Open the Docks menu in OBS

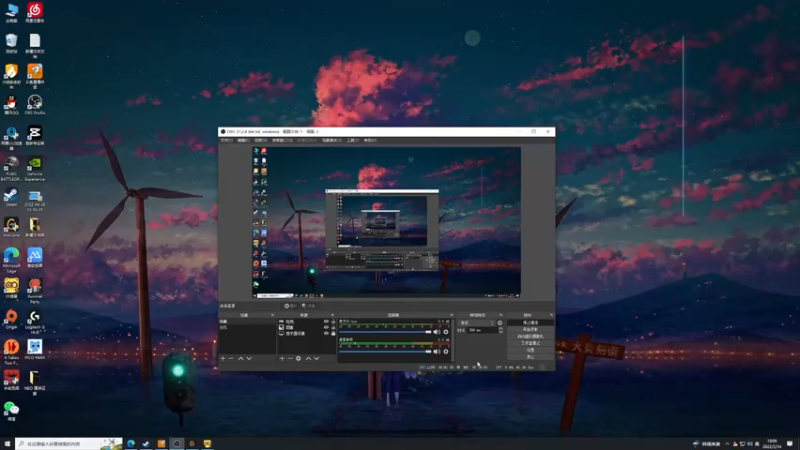pos(282,140)
